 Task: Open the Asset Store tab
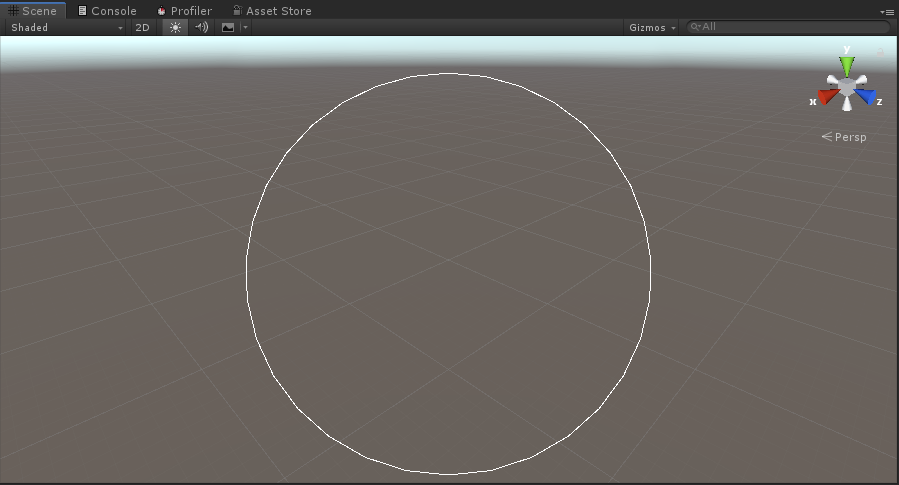pos(272,10)
